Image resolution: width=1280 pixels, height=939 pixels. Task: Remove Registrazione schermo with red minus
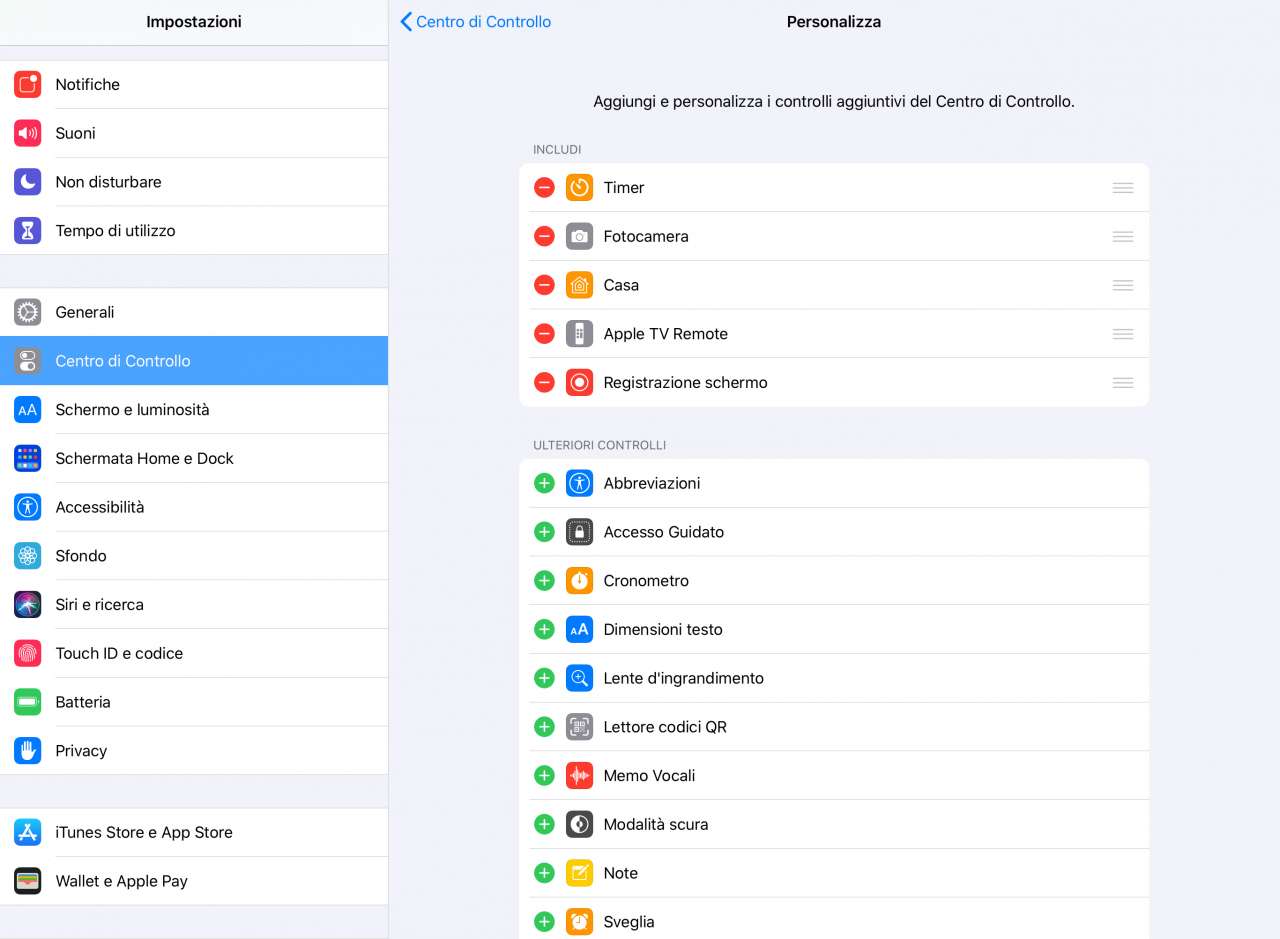pos(544,383)
